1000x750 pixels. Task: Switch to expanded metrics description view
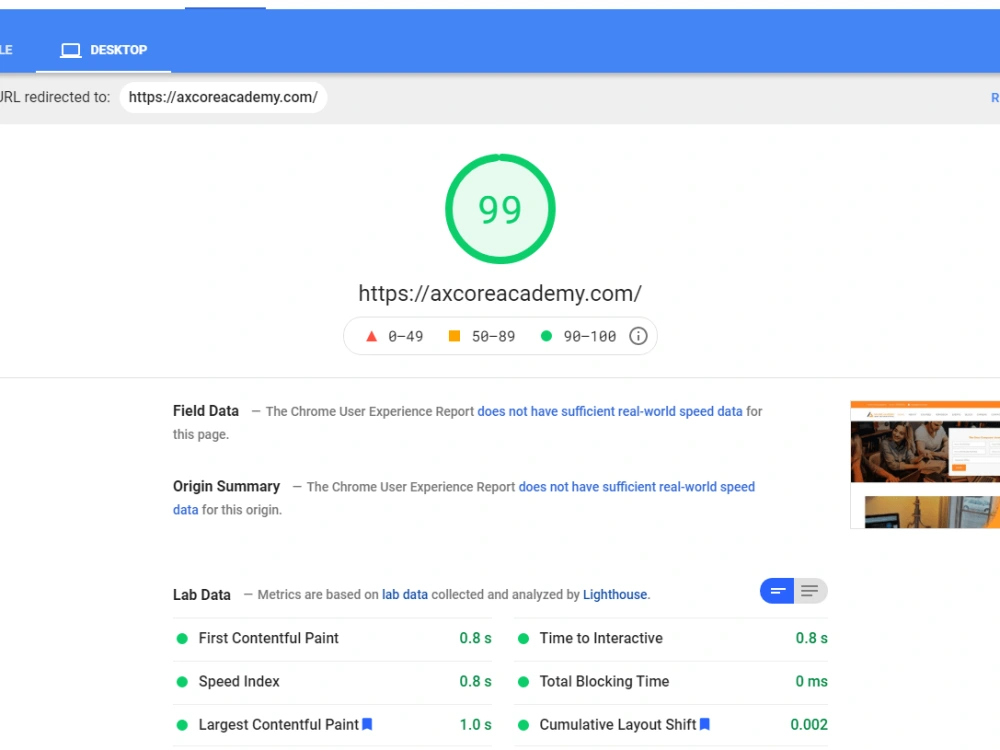(811, 591)
